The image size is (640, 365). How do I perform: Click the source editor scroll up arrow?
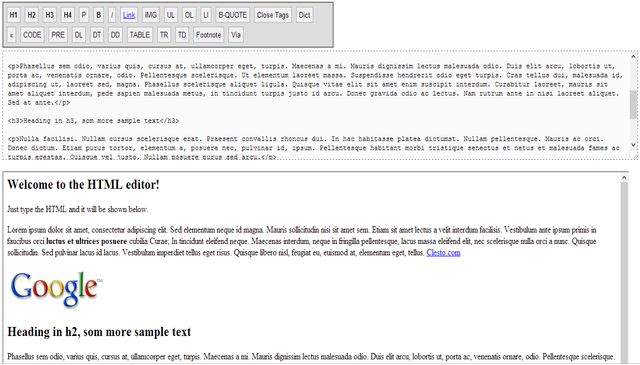pos(634,57)
